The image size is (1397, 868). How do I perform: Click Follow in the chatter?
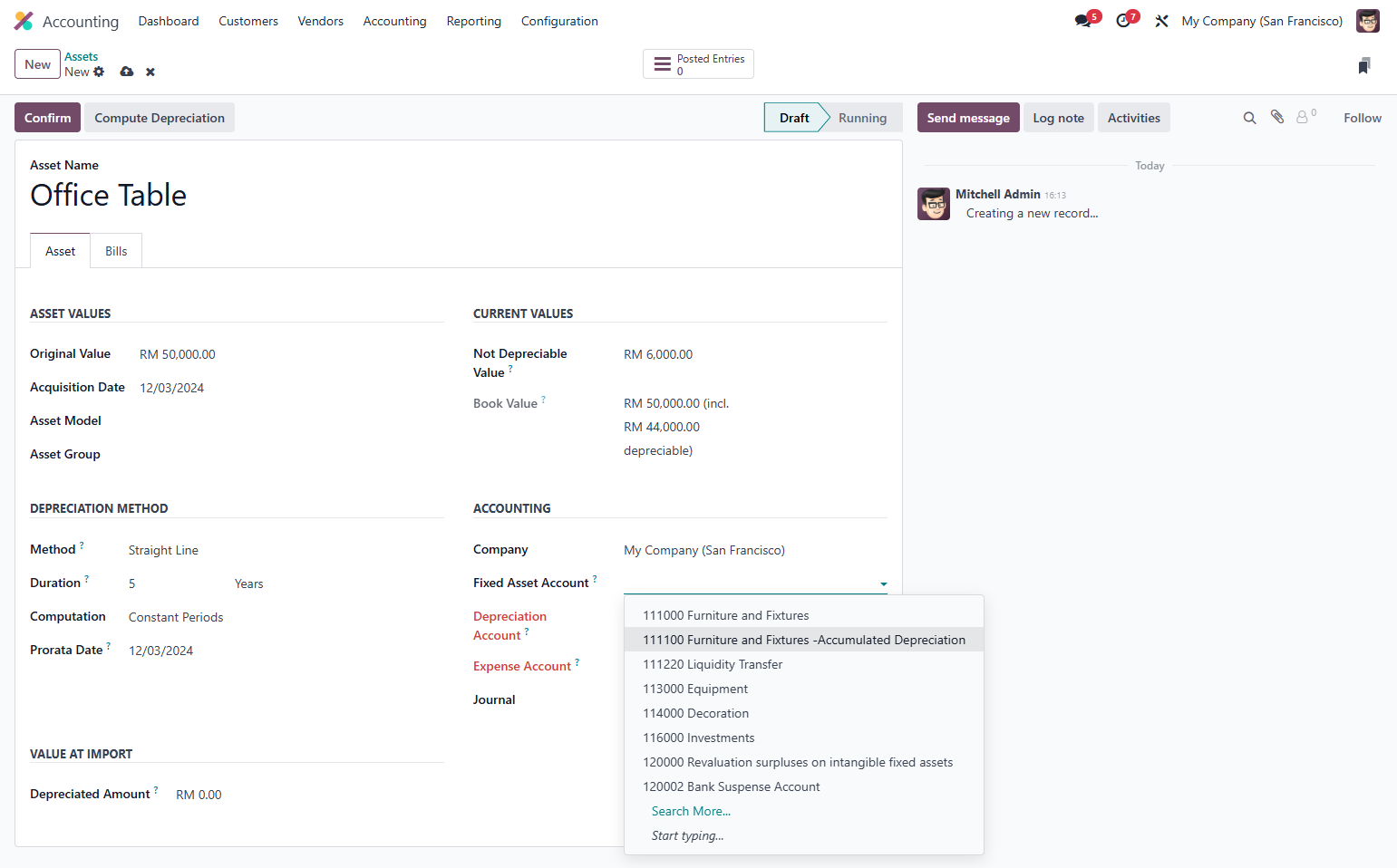(1363, 118)
